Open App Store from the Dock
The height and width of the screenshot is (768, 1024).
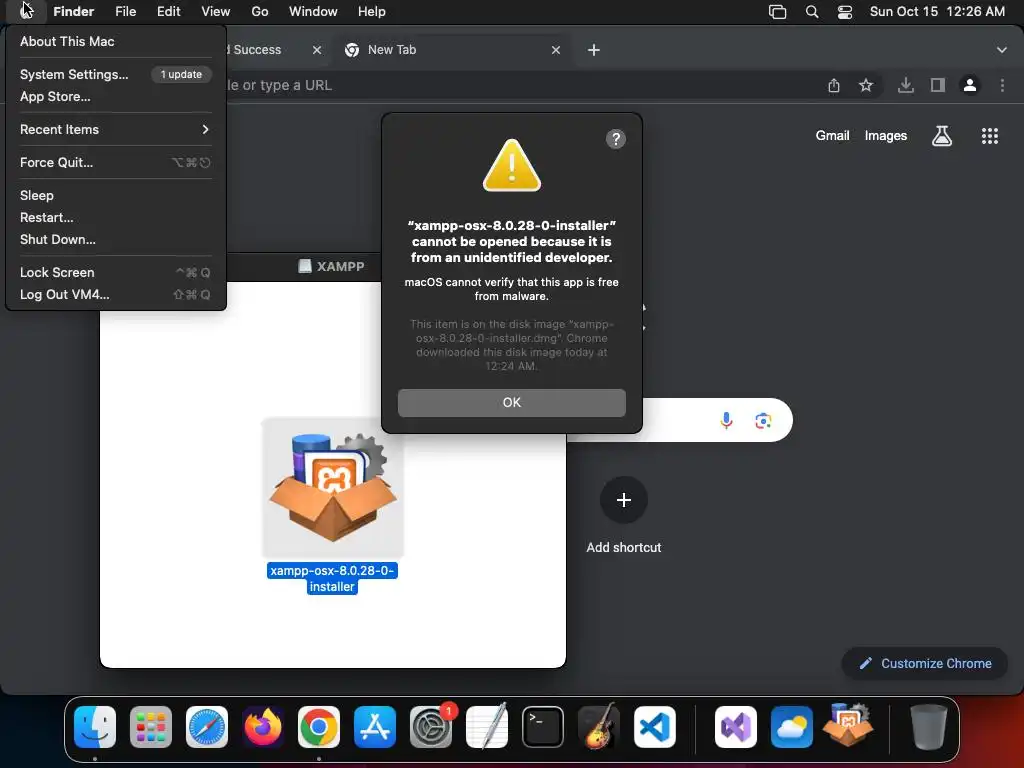375,727
